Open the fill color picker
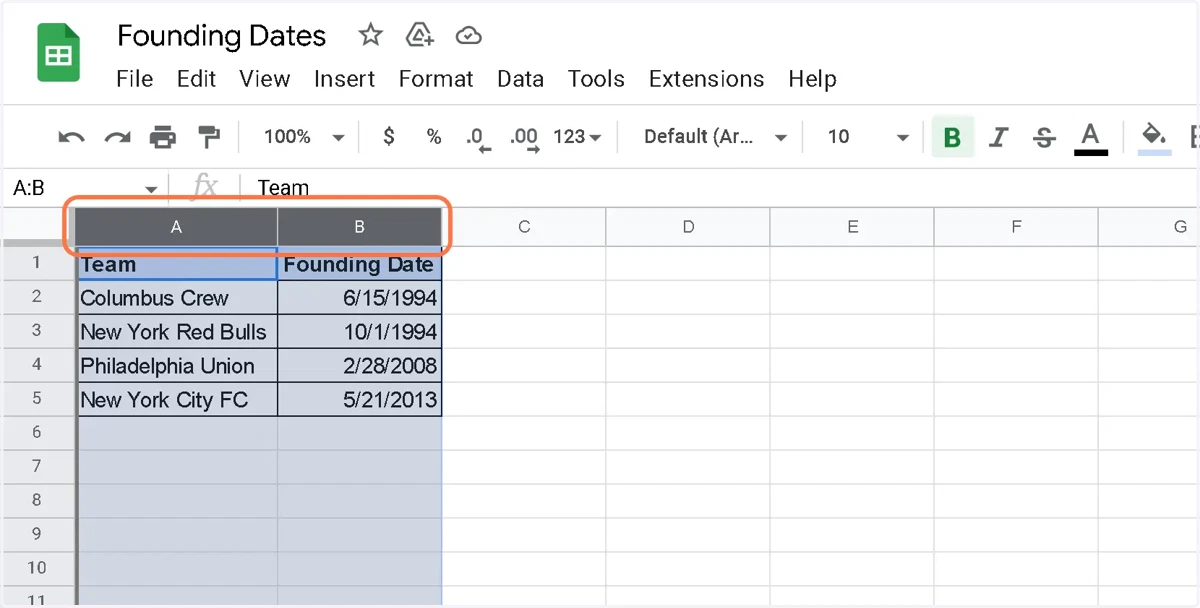This screenshot has width=1200, height=608. click(1155, 138)
